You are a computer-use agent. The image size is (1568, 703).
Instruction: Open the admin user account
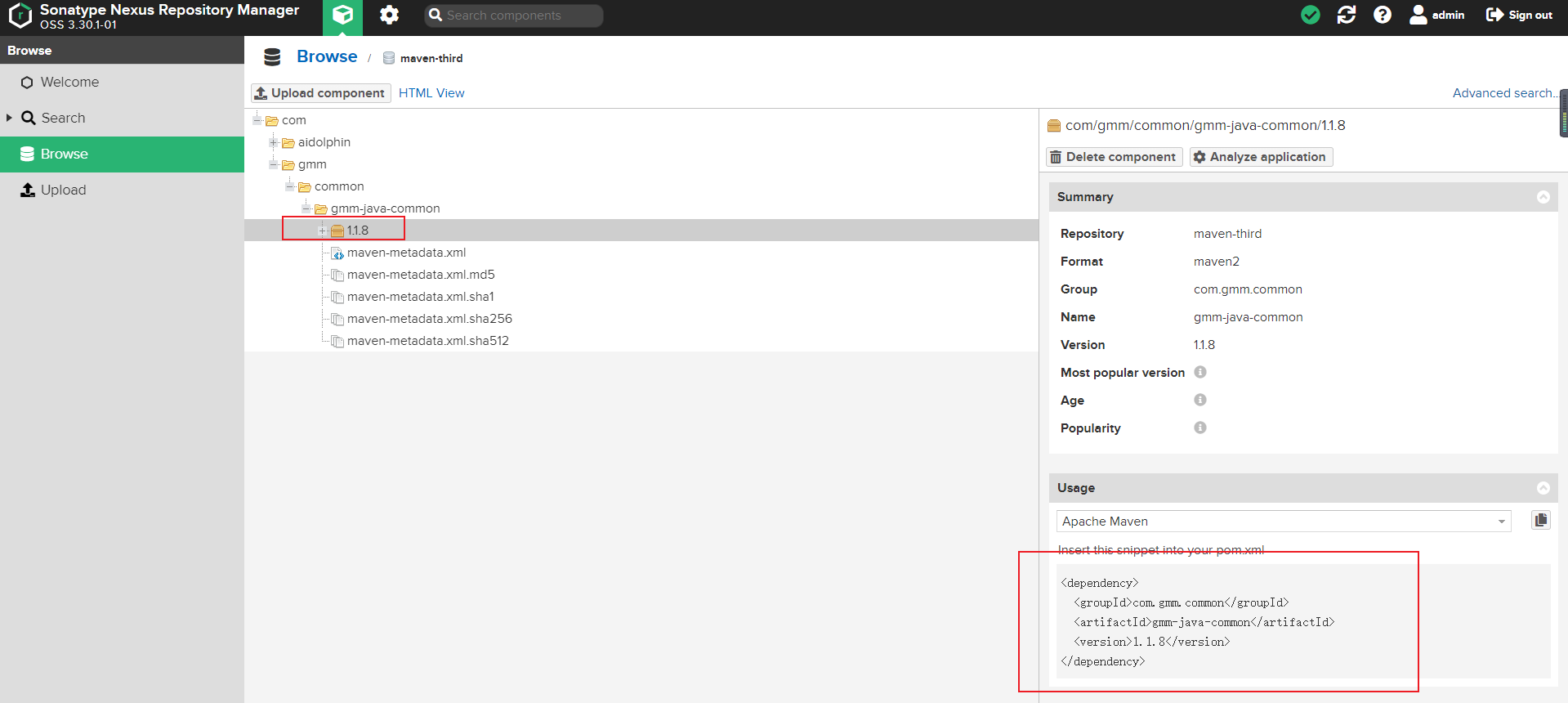tap(1437, 15)
